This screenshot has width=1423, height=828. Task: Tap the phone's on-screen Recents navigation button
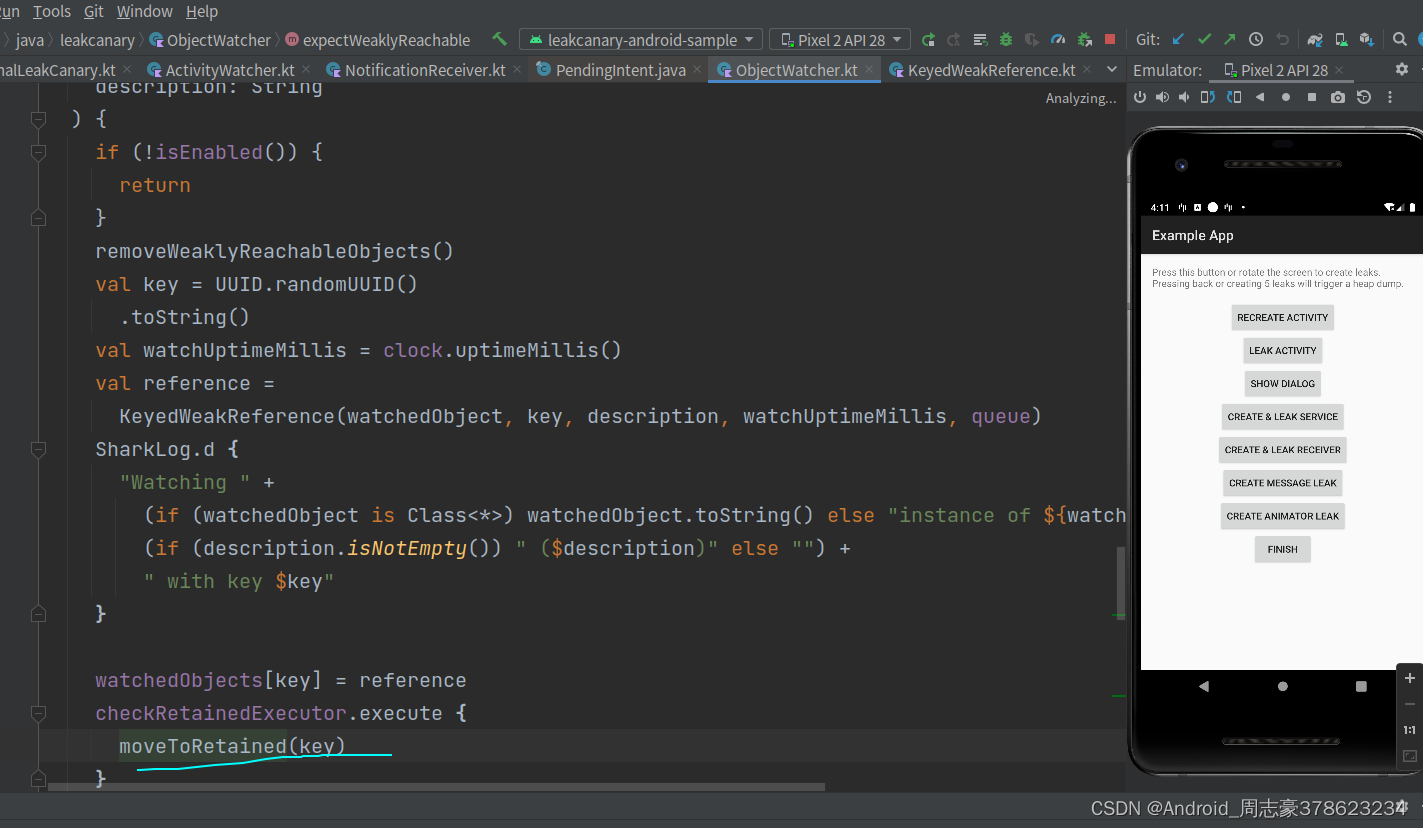1361,686
